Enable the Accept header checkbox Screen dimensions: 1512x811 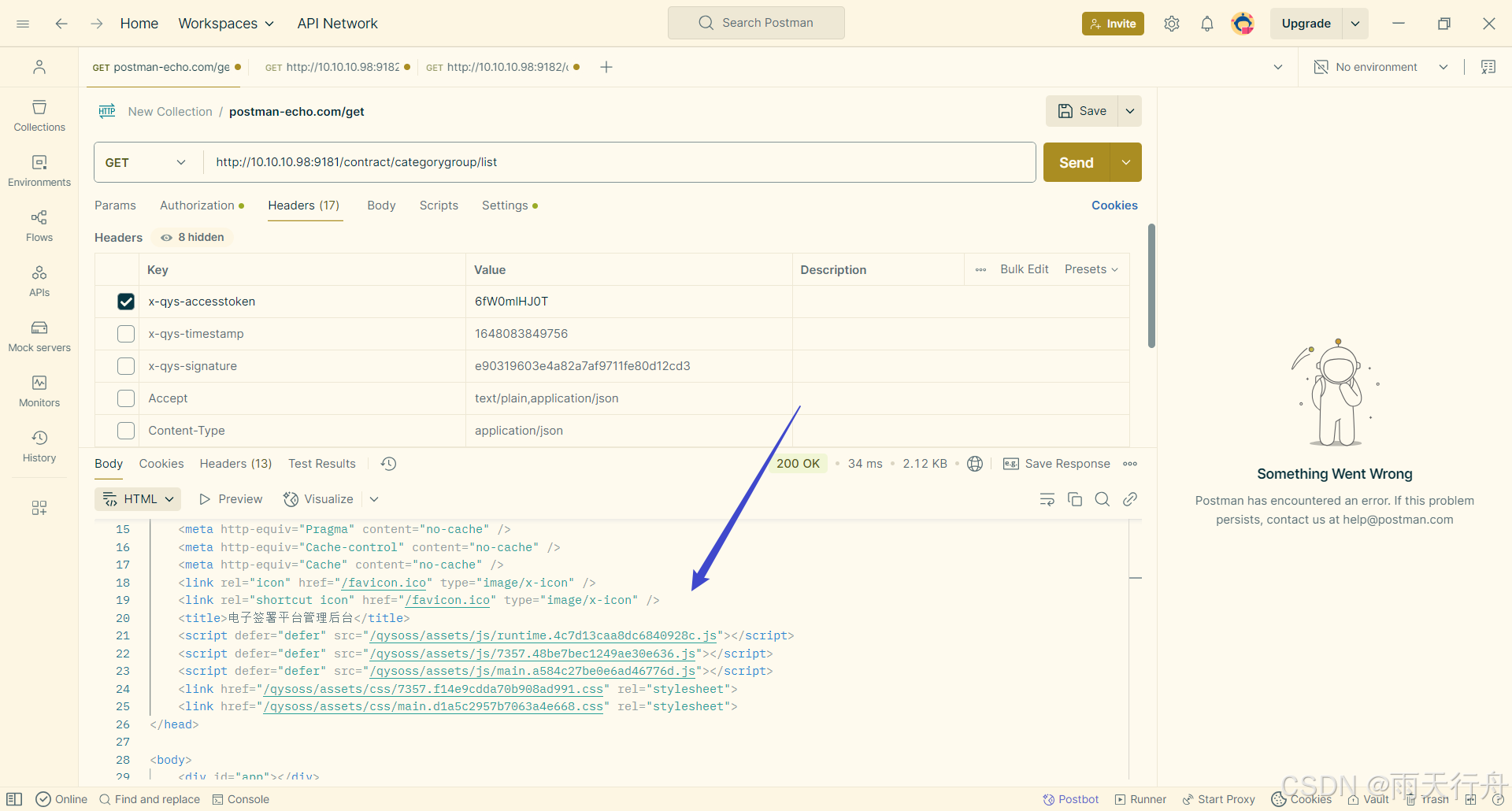pyautogui.click(x=126, y=398)
